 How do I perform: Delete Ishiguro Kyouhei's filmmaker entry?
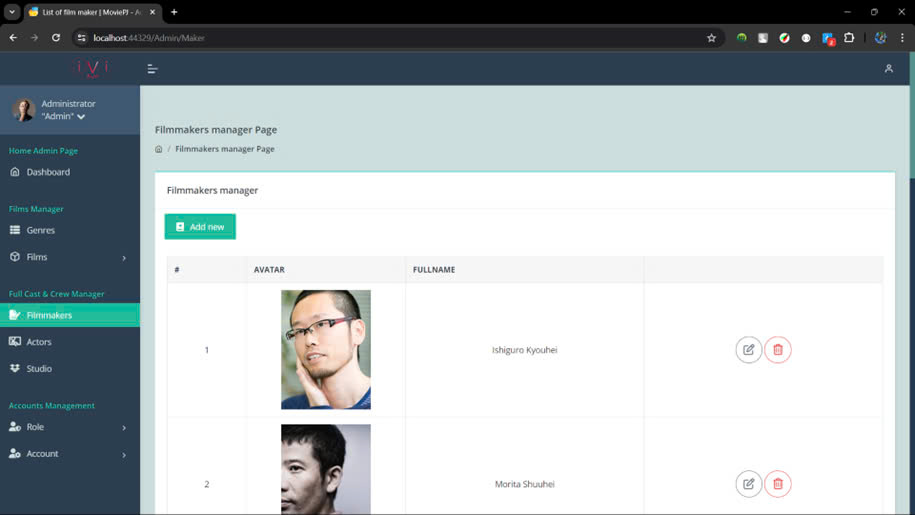tap(778, 350)
